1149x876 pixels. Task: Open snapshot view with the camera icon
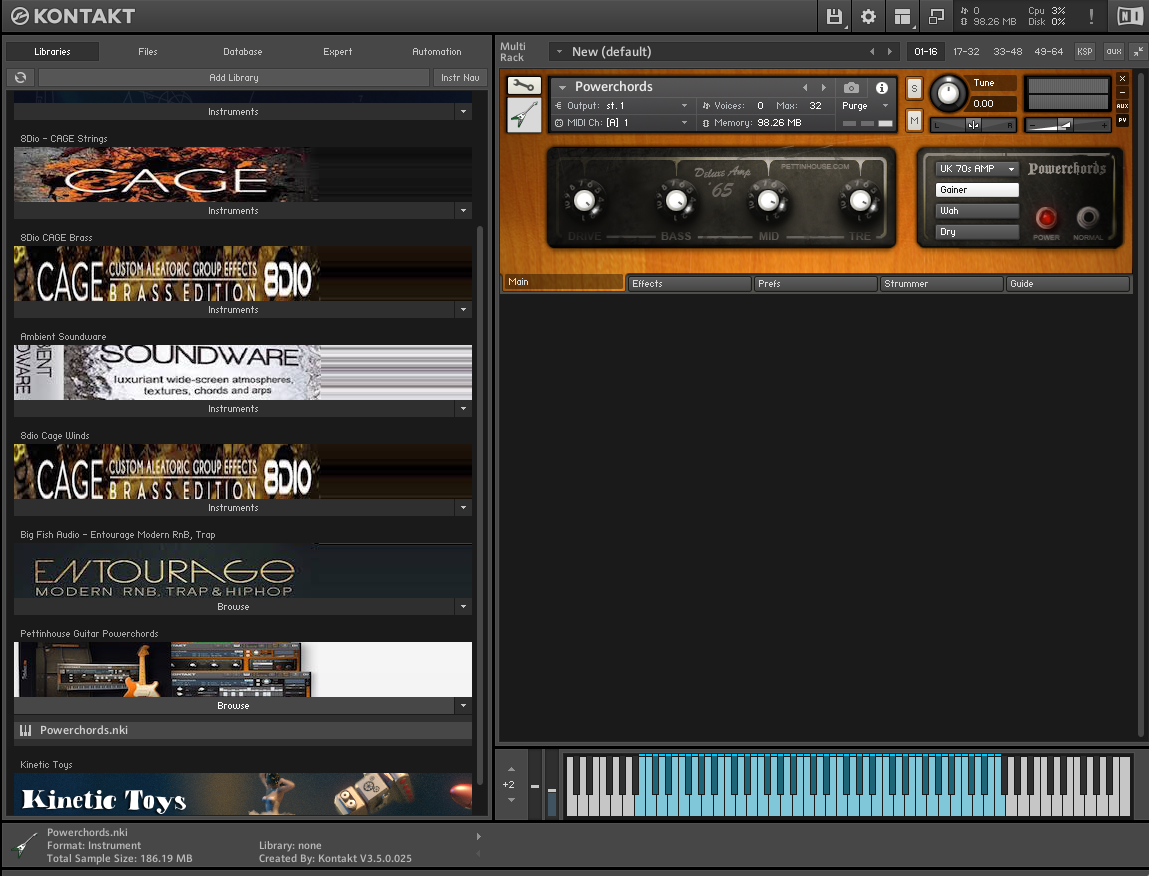coord(851,87)
